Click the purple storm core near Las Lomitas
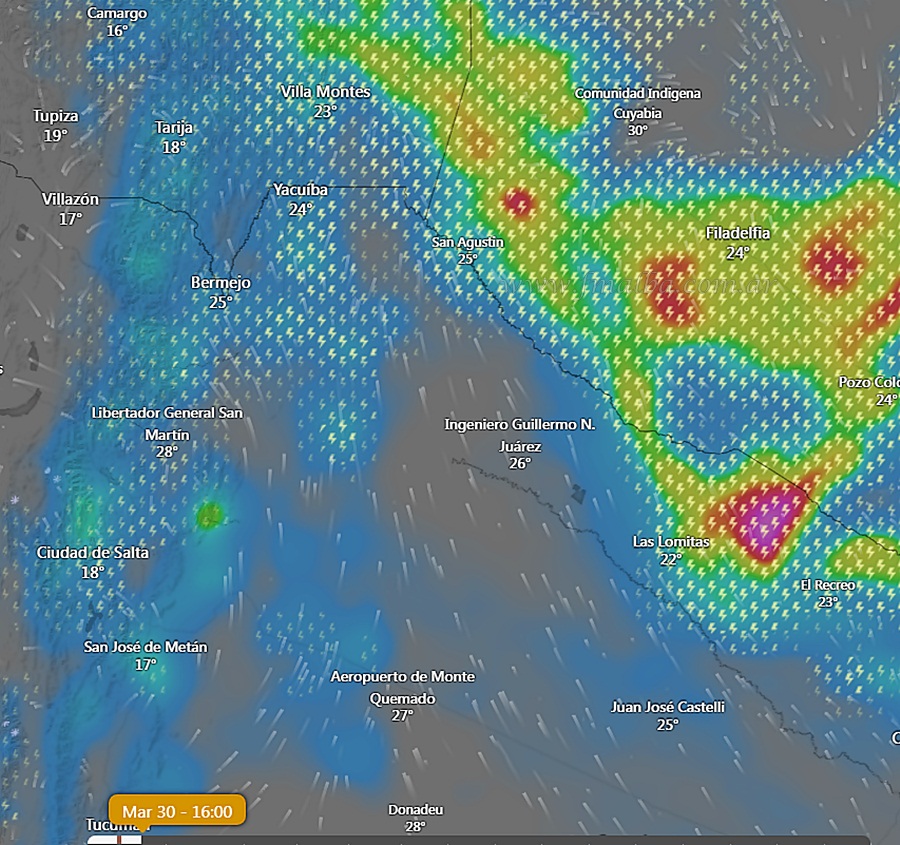This screenshot has width=900, height=845. point(764,526)
